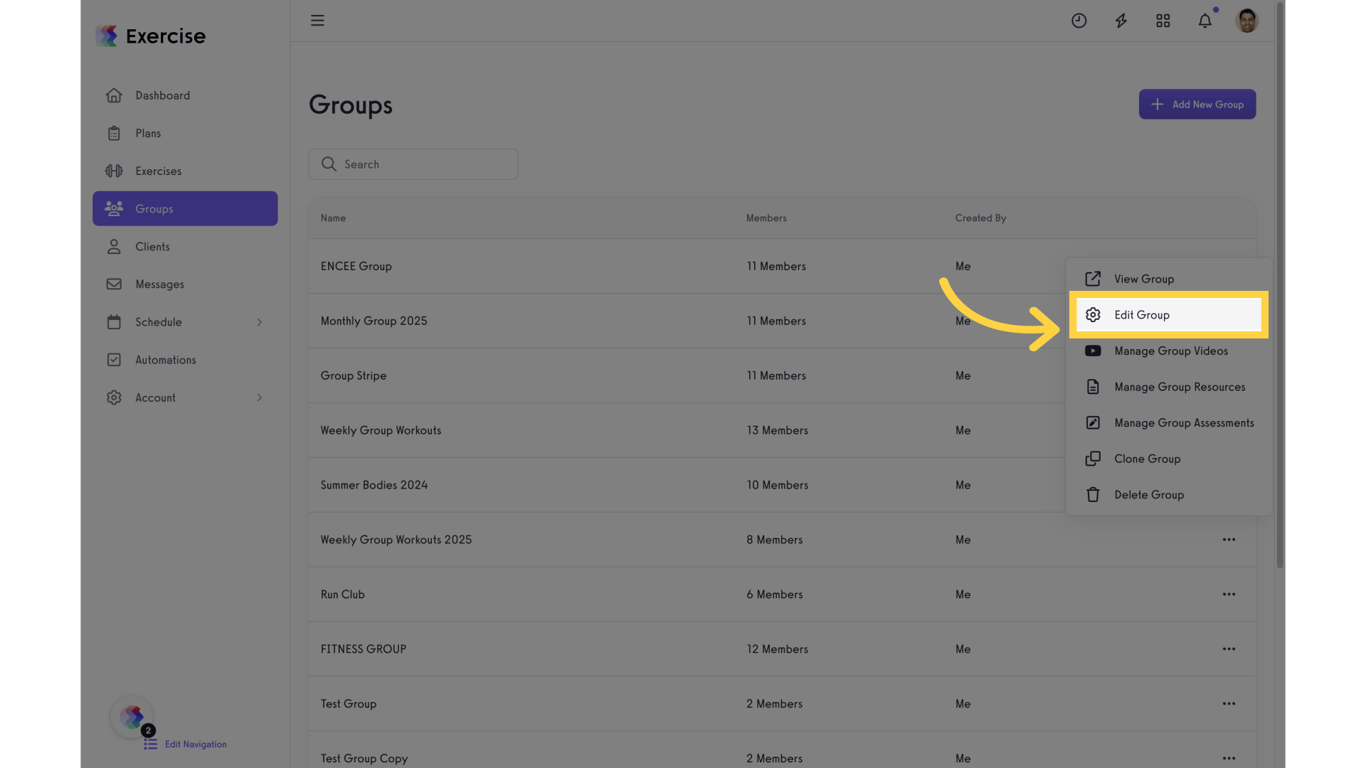Open the time tracking clock icon
1366x768 pixels.
(x=1079, y=20)
